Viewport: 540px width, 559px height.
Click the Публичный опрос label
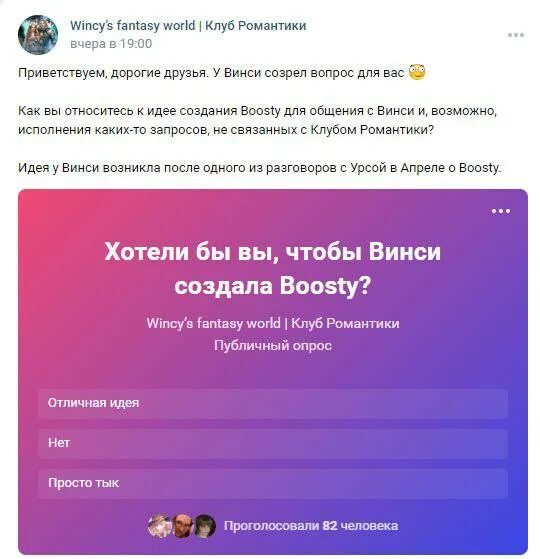click(273, 345)
